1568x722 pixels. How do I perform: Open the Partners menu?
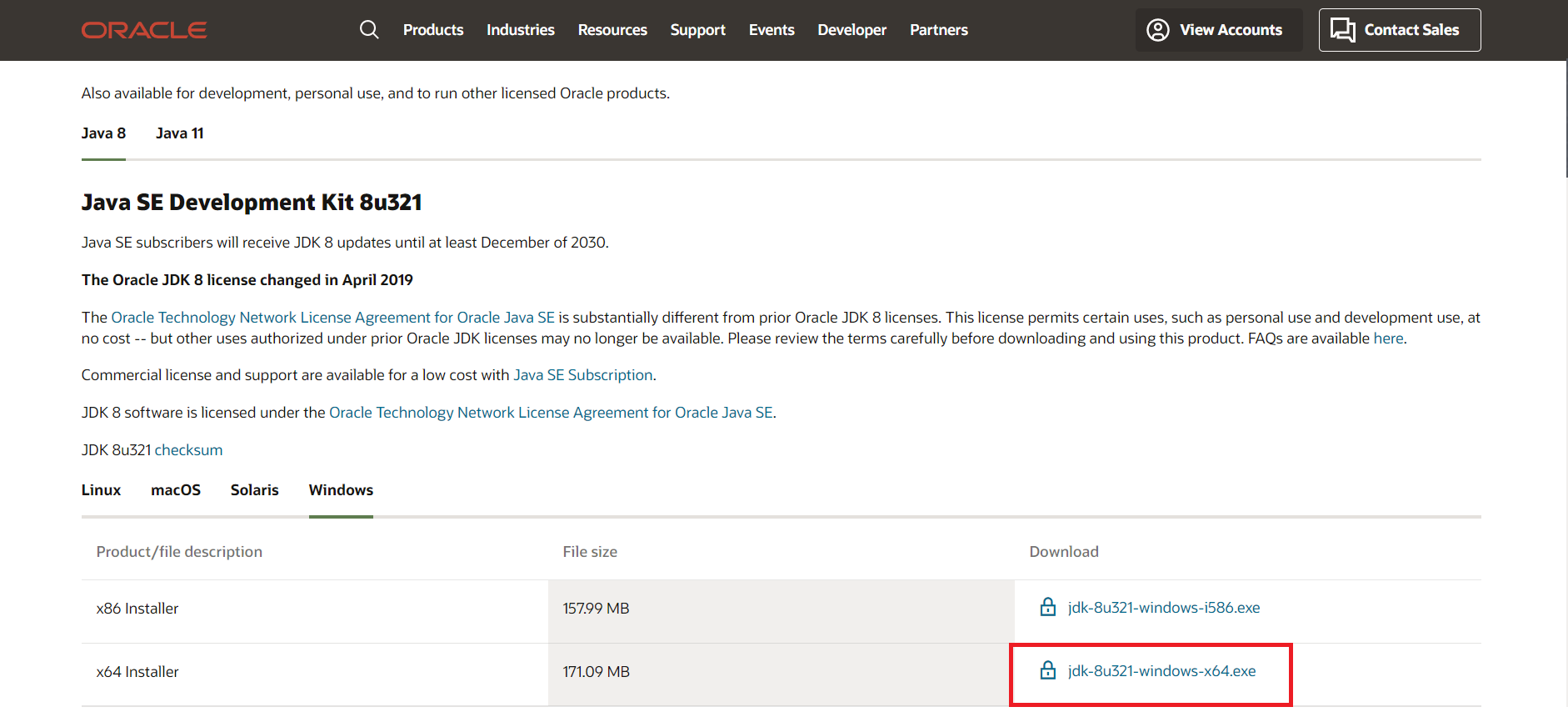(939, 30)
